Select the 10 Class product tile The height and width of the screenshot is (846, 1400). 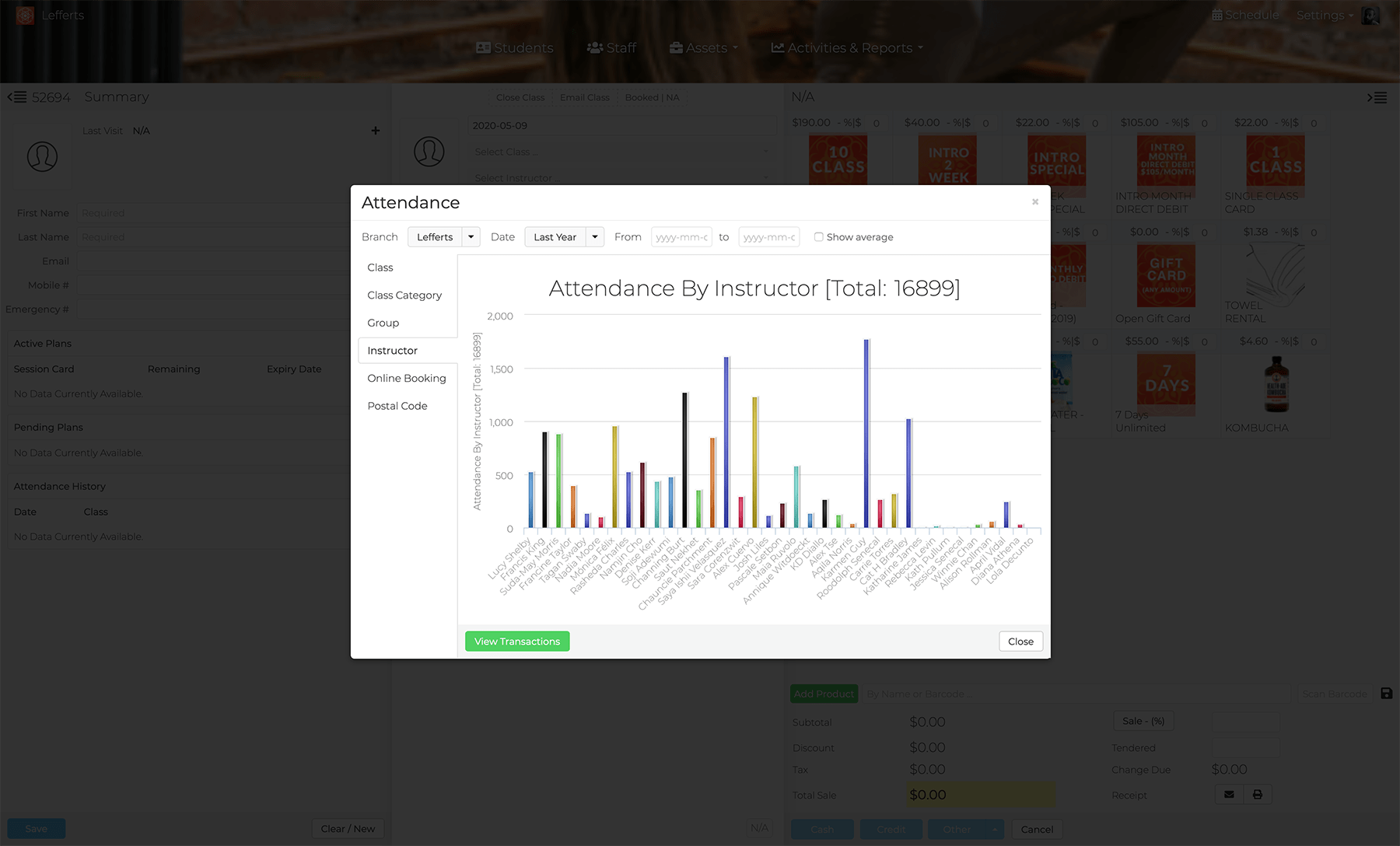[838, 159]
